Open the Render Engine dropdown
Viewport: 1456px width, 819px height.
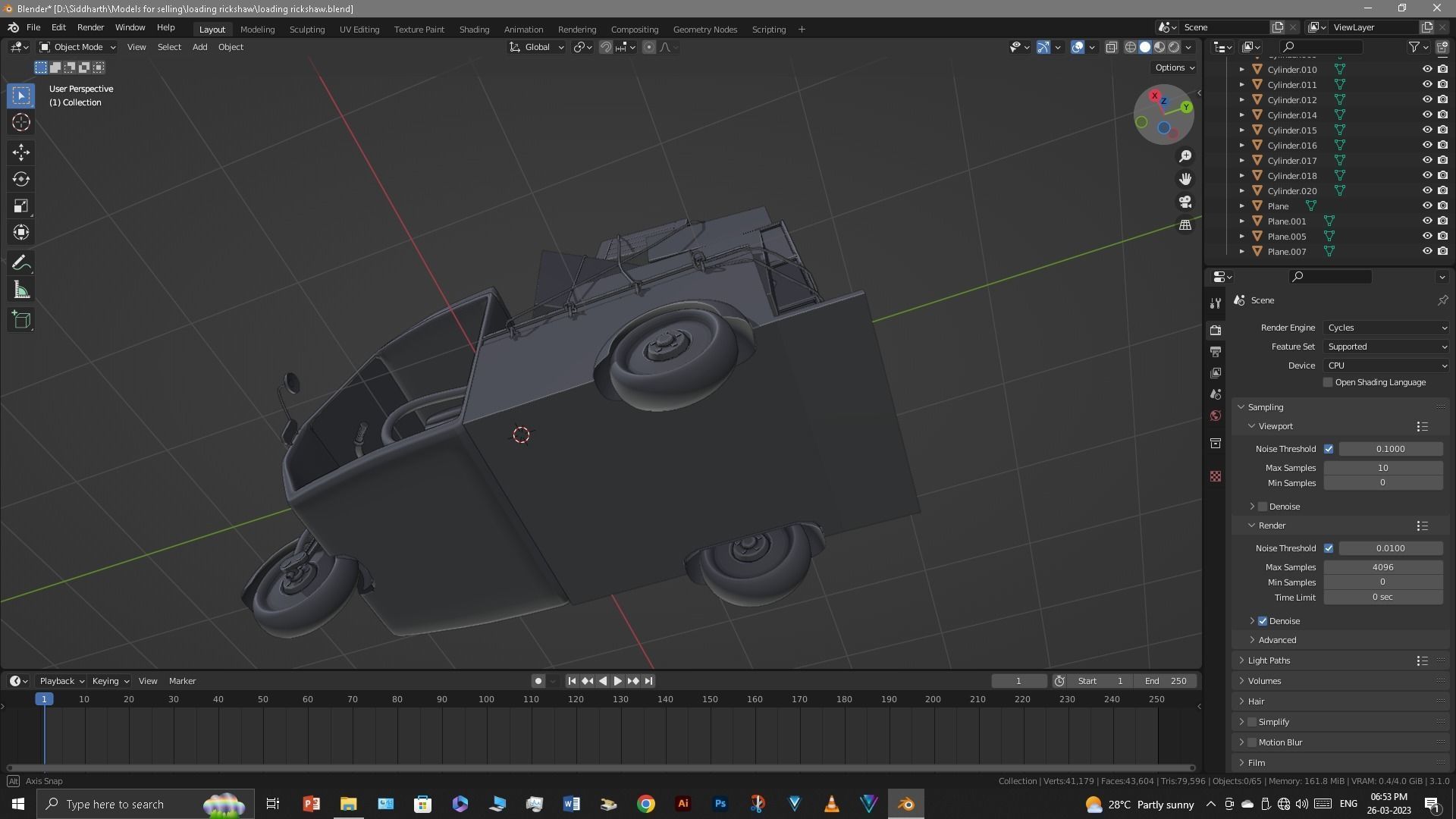tap(1386, 328)
